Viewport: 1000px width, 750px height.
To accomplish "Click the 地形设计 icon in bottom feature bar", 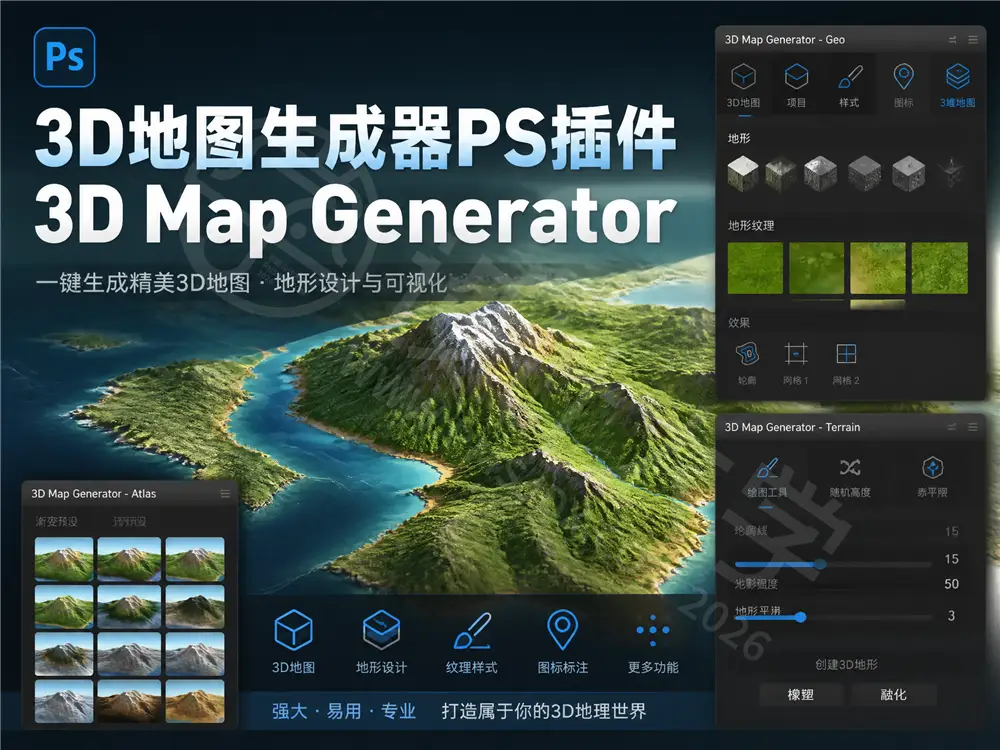I will click(x=381, y=629).
